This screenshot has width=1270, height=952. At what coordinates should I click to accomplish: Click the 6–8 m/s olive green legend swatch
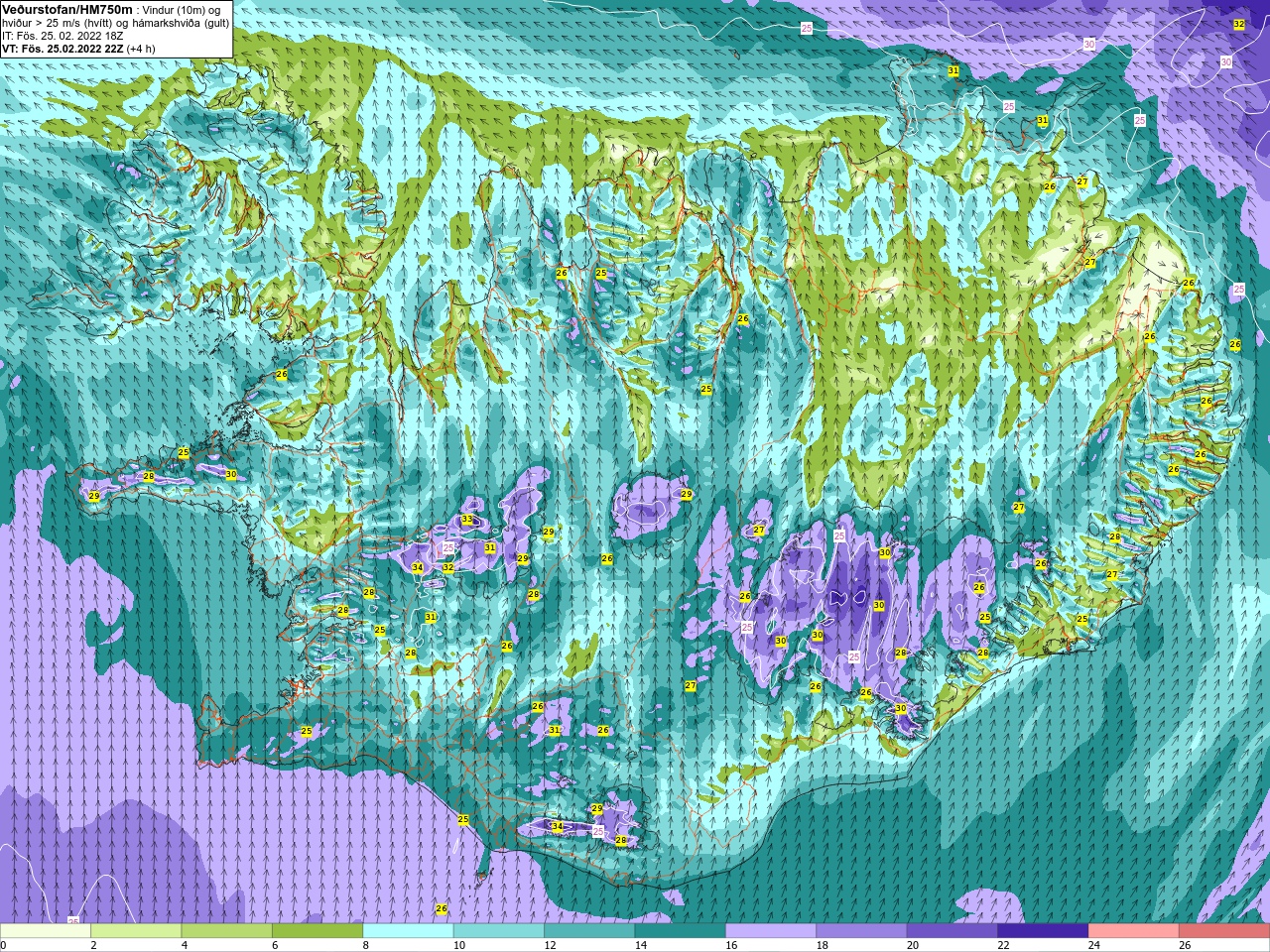pyautogui.click(x=317, y=931)
